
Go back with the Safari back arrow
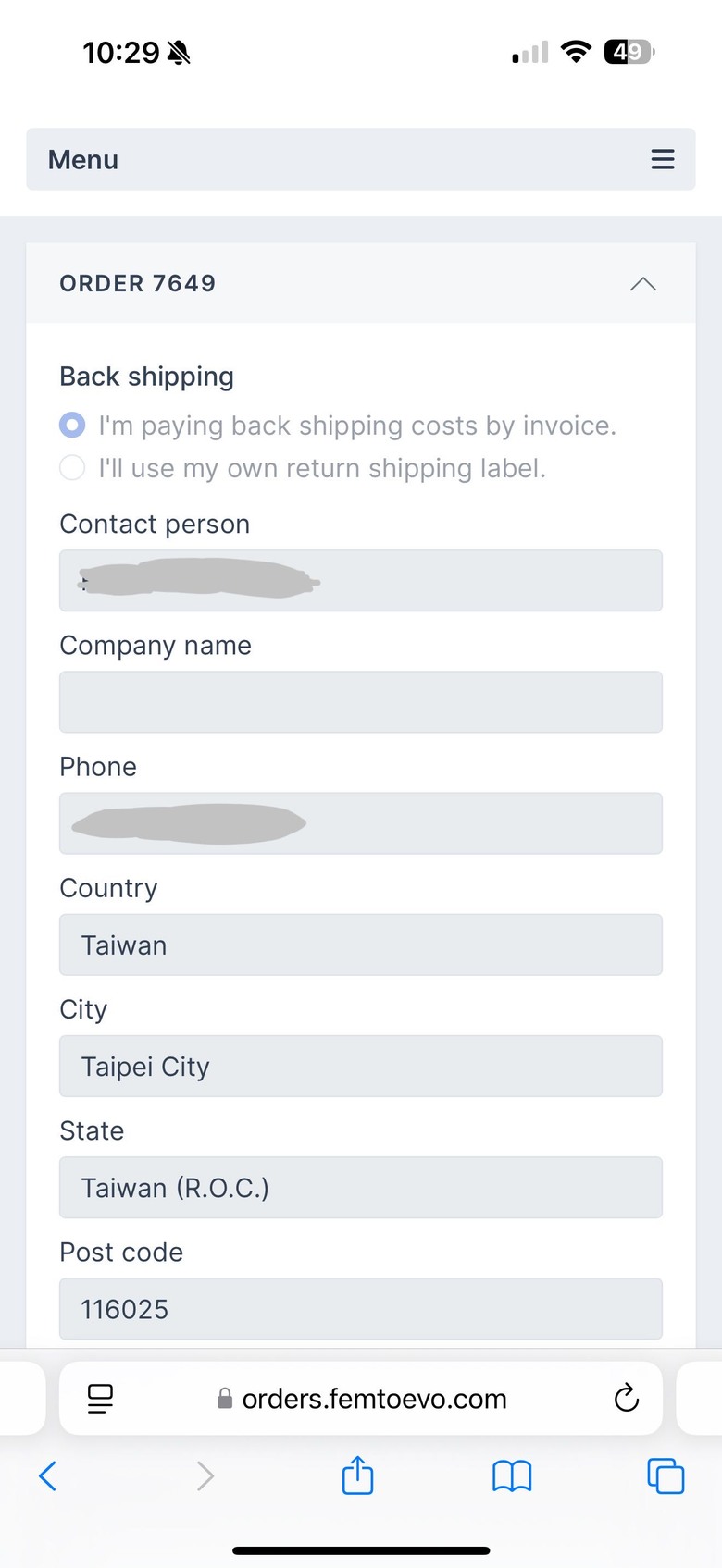[48, 1475]
